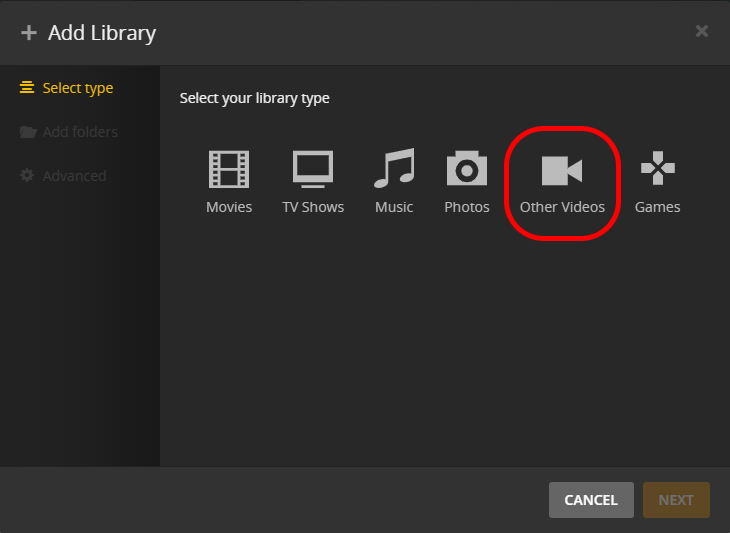This screenshot has height=533, width=730.
Task: Click the Music label
Action: tap(394, 207)
